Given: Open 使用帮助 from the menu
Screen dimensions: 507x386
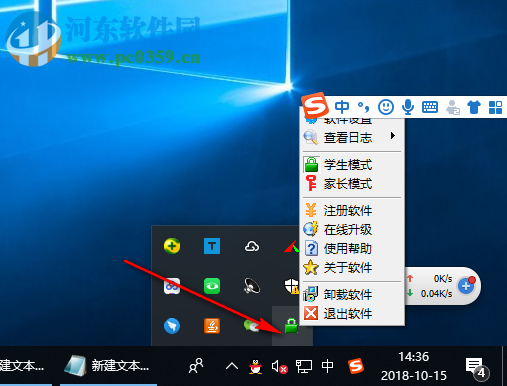Looking at the screenshot, I should pyautogui.click(x=352, y=249).
